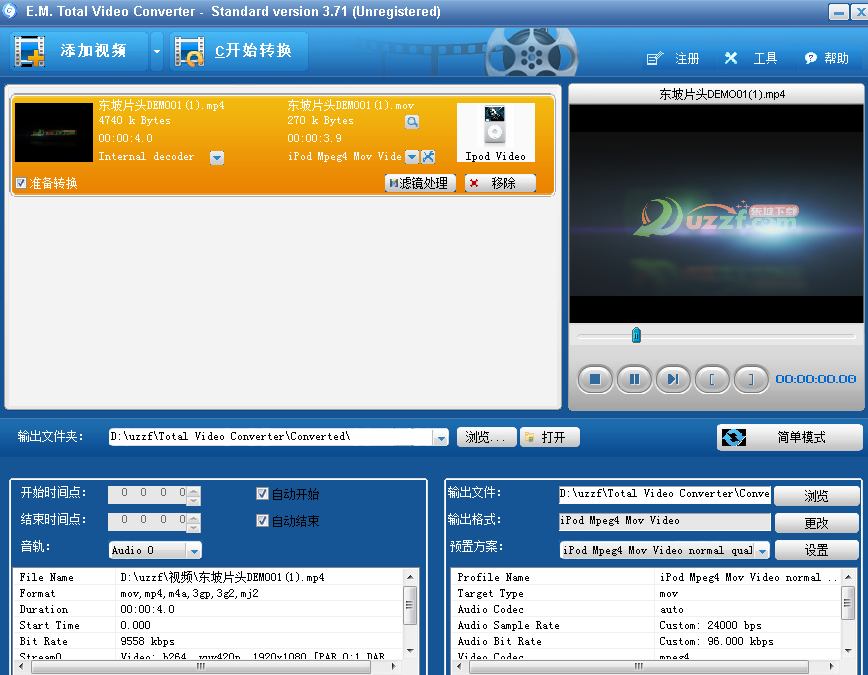Set end mark with right bracket button
Image resolution: width=868 pixels, height=675 pixels.
point(751,379)
